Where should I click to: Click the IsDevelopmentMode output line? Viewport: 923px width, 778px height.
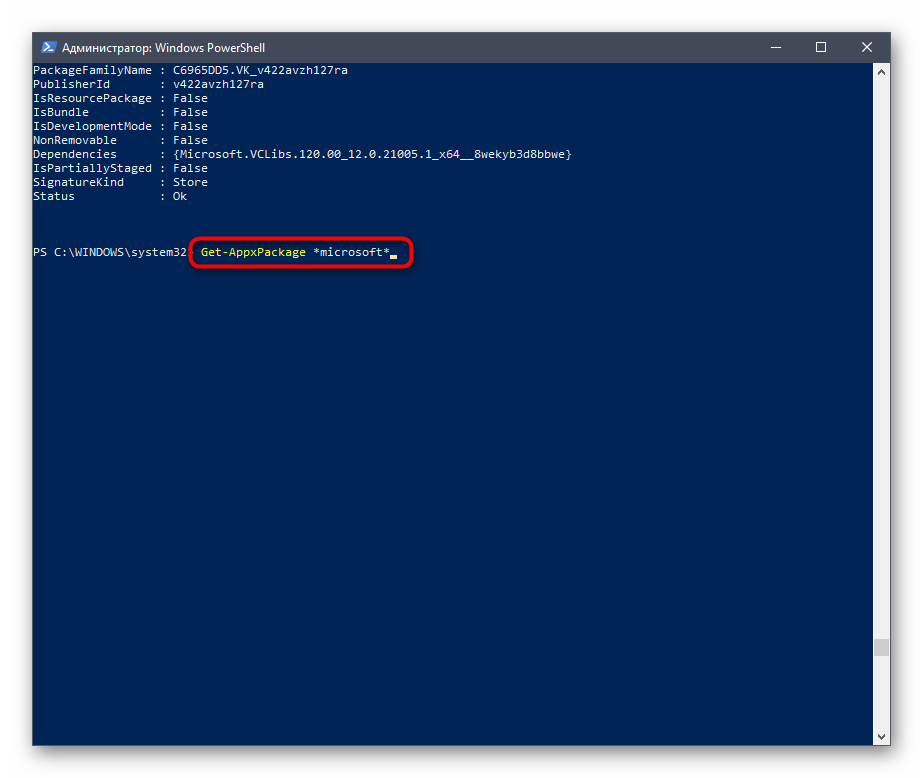tap(120, 126)
